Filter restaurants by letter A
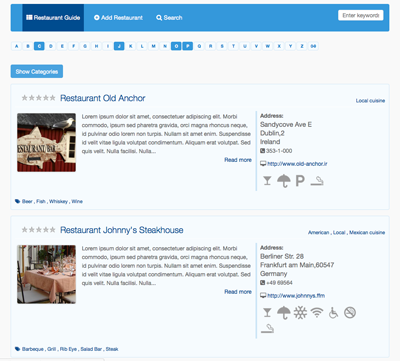Viewport: 400px width, 361px height. [x=17, y=46]
